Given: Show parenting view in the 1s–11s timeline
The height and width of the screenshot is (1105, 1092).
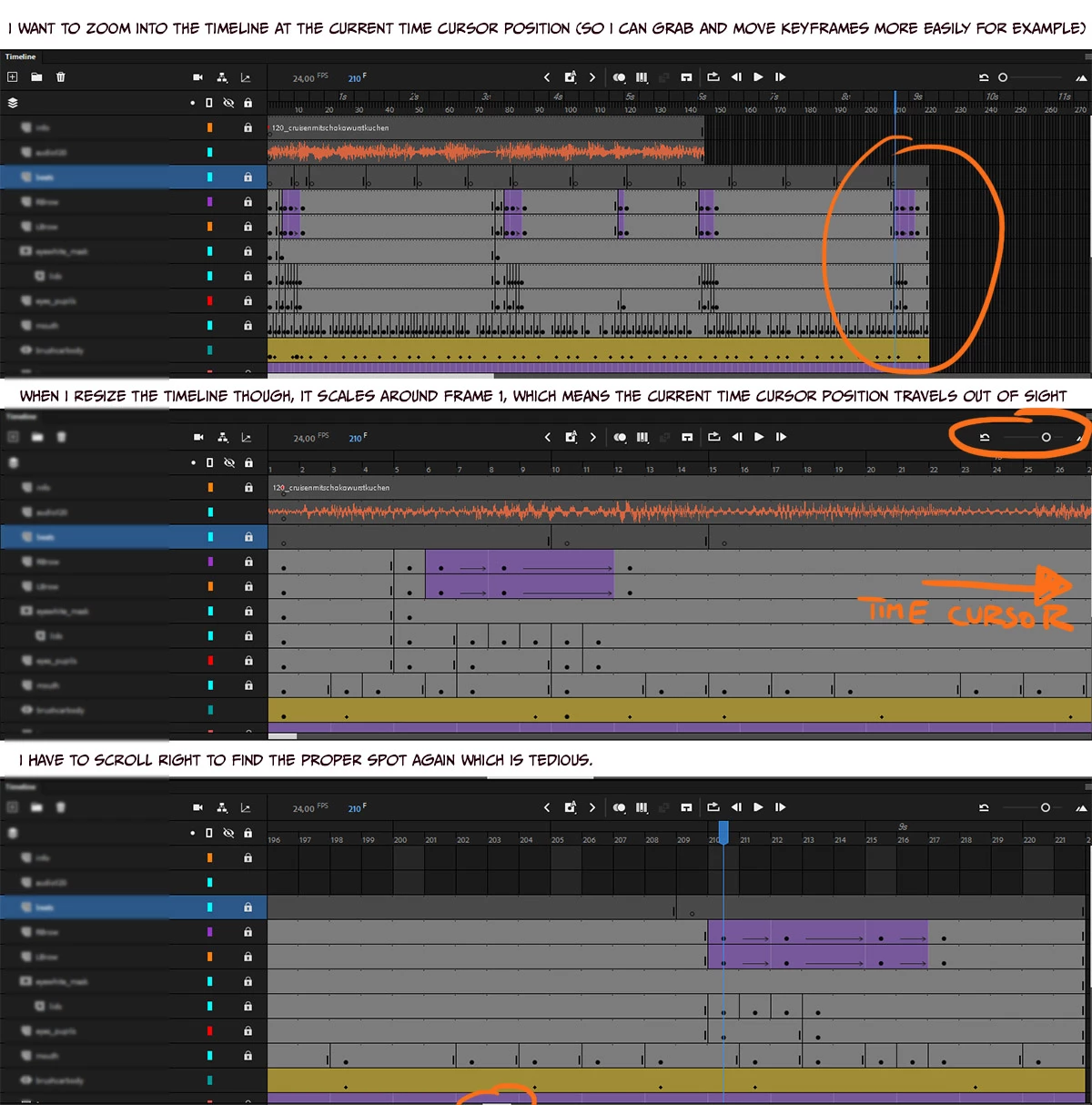Looking at the screenshot, I should pos(222,77).
